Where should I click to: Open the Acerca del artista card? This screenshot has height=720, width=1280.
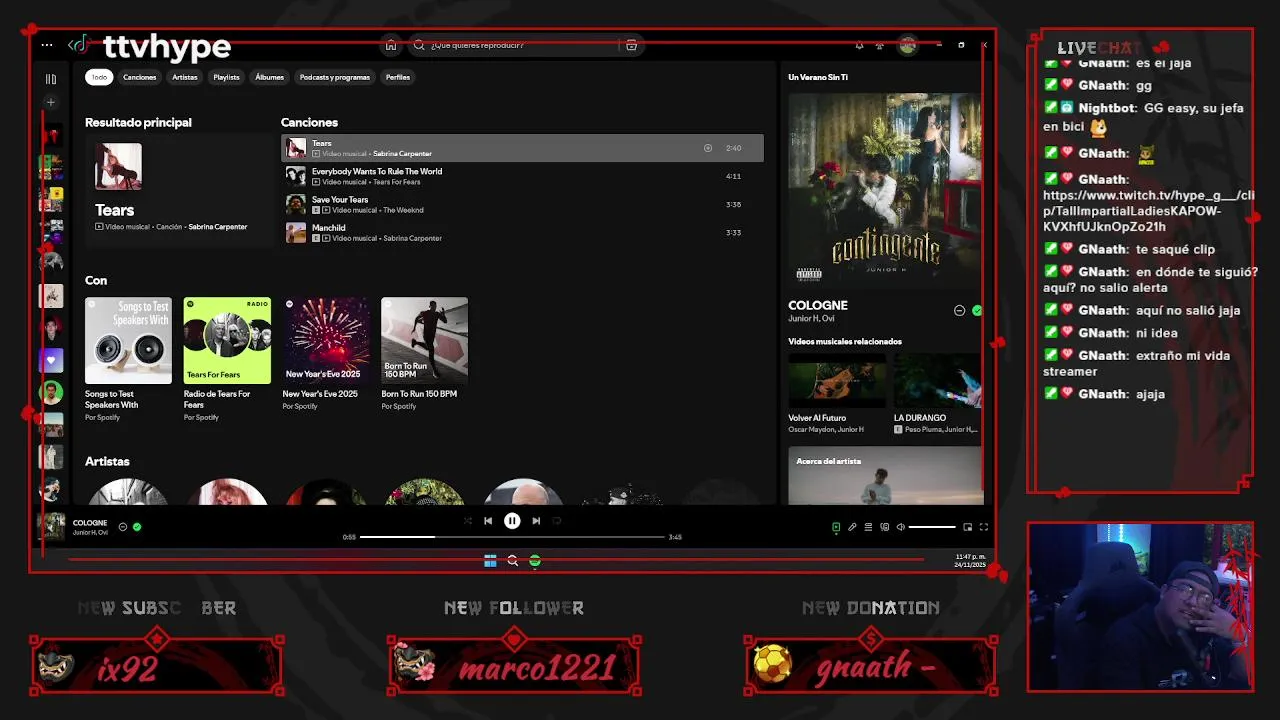click(885, 475)
